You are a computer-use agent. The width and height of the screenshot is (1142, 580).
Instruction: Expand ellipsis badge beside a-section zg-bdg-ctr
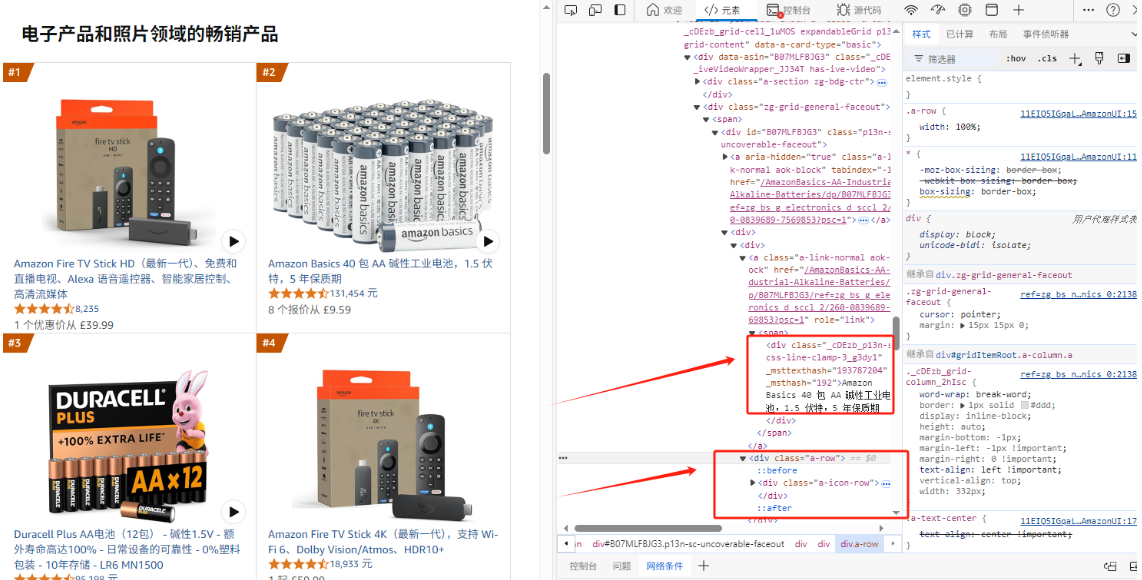click(881, 82)
